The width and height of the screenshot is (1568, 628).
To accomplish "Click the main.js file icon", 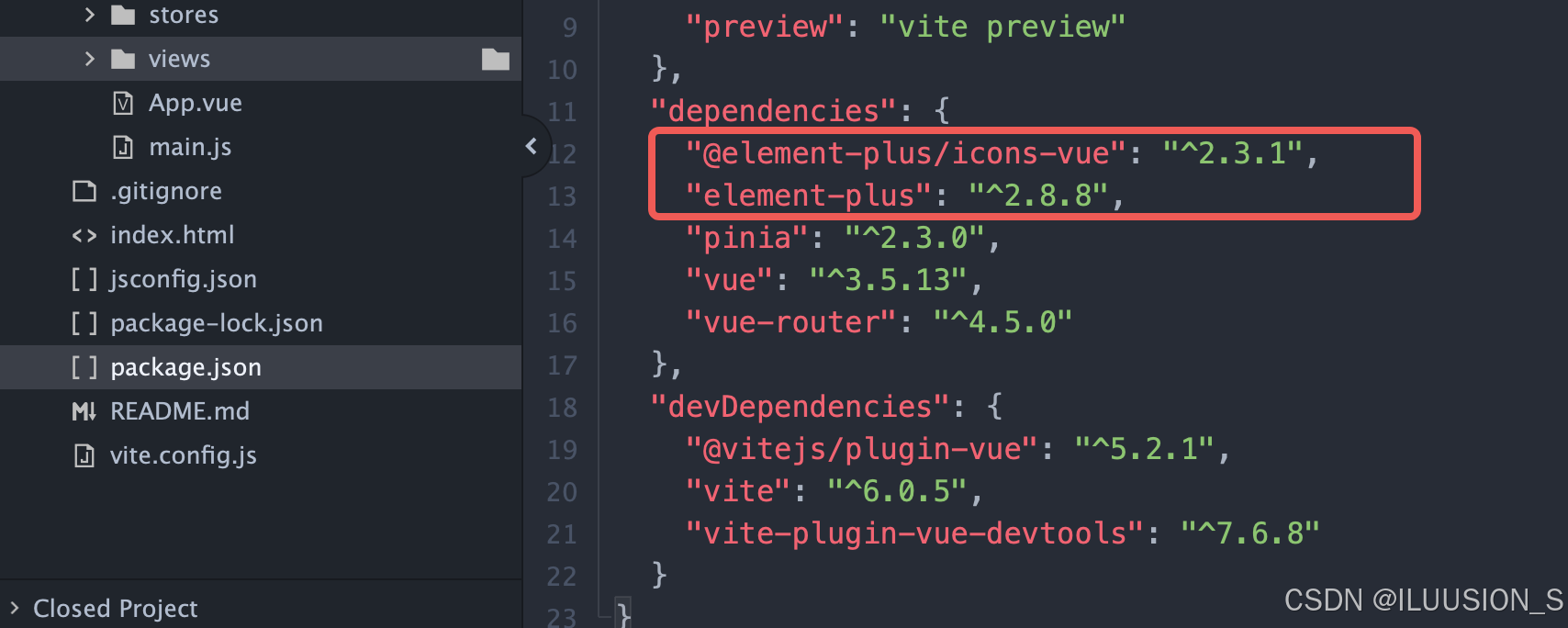I will 123,147.
